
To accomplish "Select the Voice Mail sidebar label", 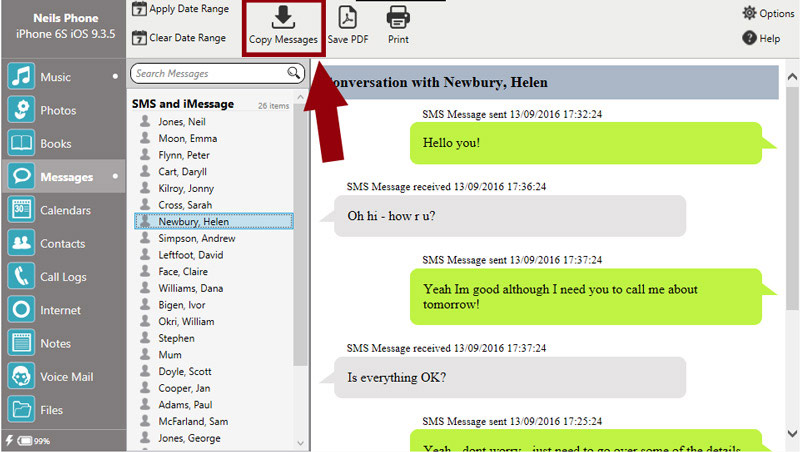I will [x=67, y=377].
